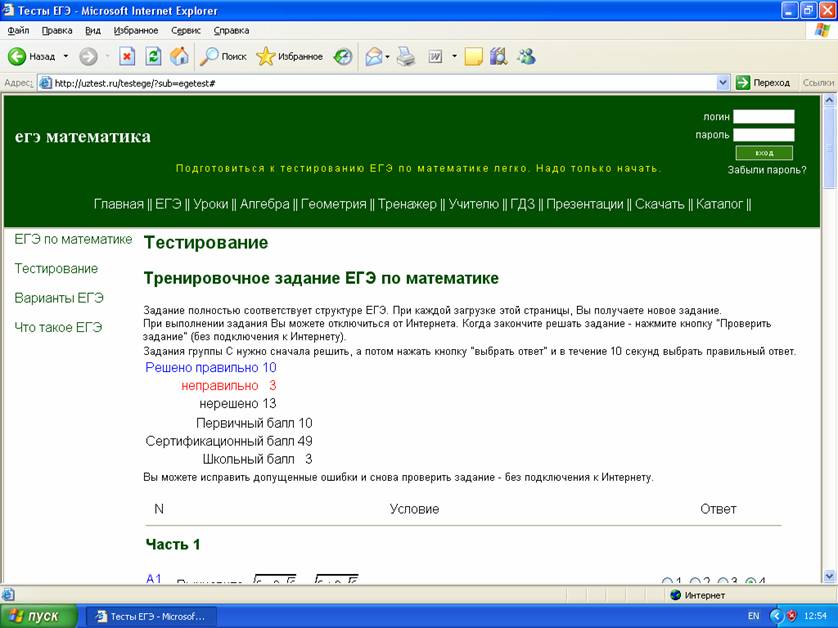The height and width of the screenshot is (628, 838).
Task: Open the Главная navigation link
Action: point(119,204)
